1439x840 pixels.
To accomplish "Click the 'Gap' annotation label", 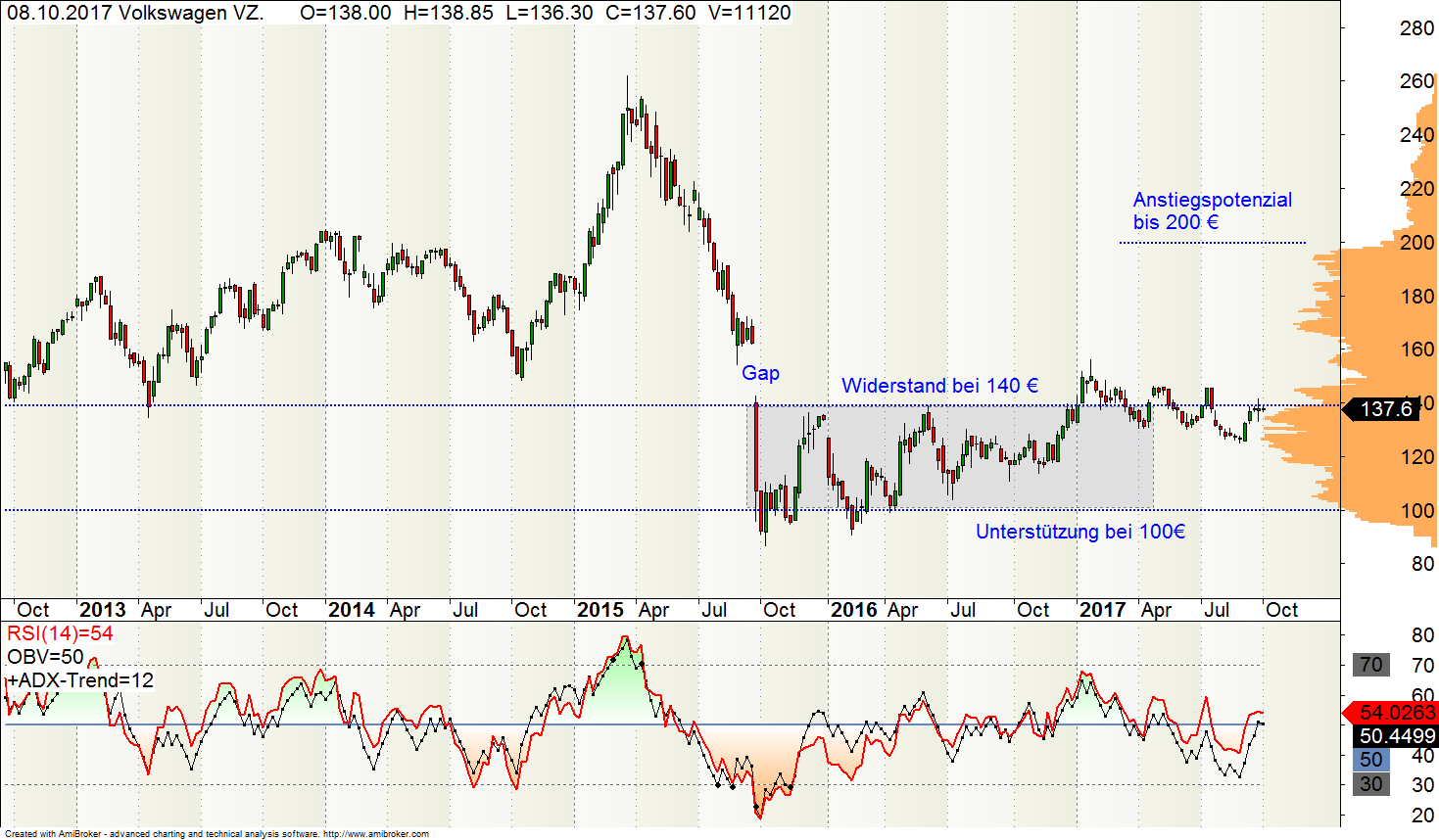I will [760, 373].
